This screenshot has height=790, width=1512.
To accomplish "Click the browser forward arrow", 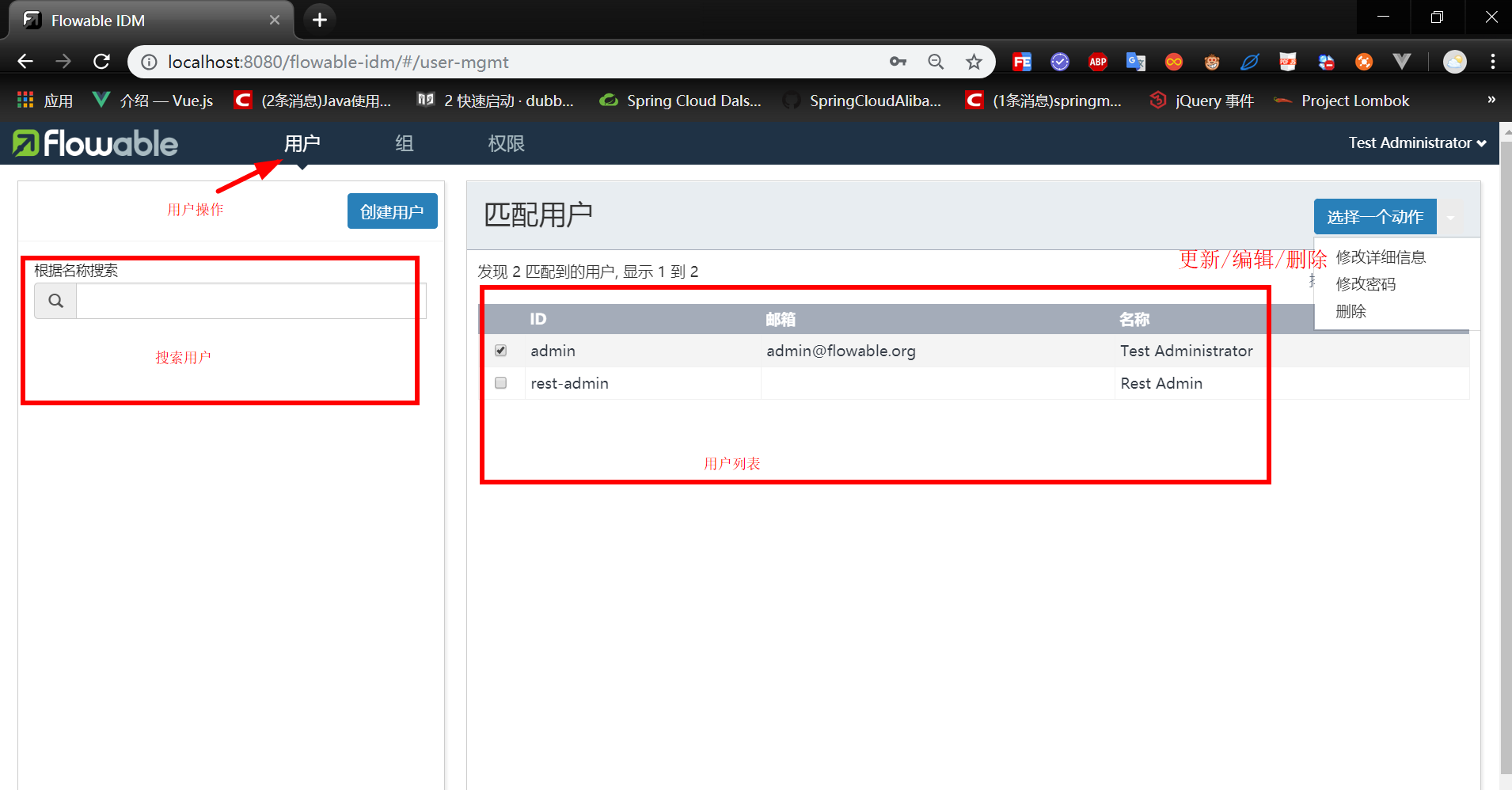I will [x=63, y=62].
